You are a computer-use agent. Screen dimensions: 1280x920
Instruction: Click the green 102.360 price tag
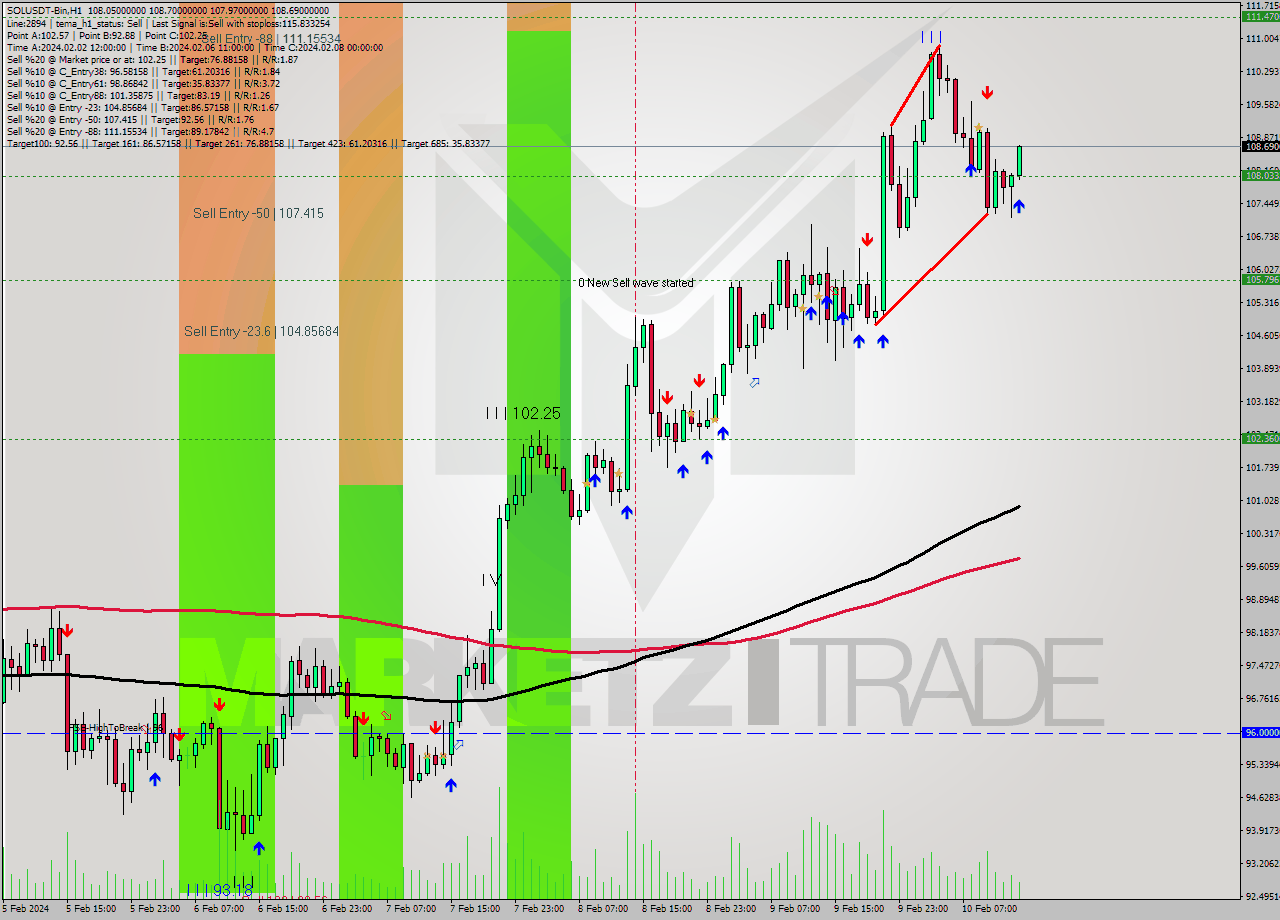tap(1260, 438)
